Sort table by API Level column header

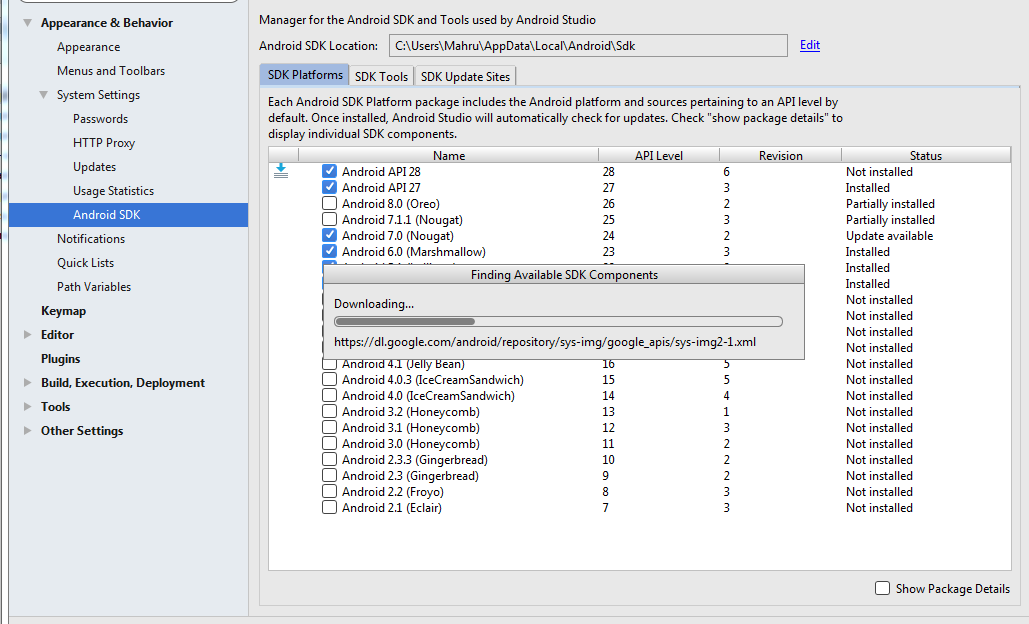(658, 155)
